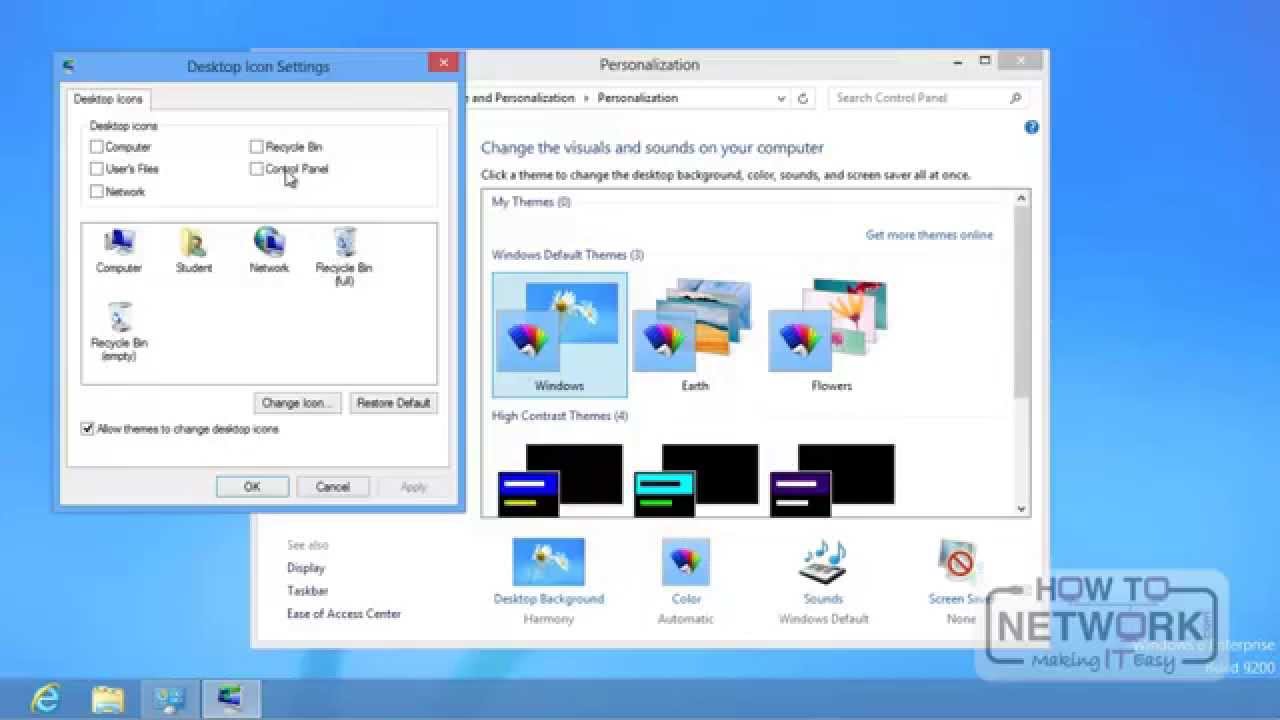Enable the Recycle Bin checkbox
The width and height of the screenshot is (1280, 720).
tap(257, 147)
